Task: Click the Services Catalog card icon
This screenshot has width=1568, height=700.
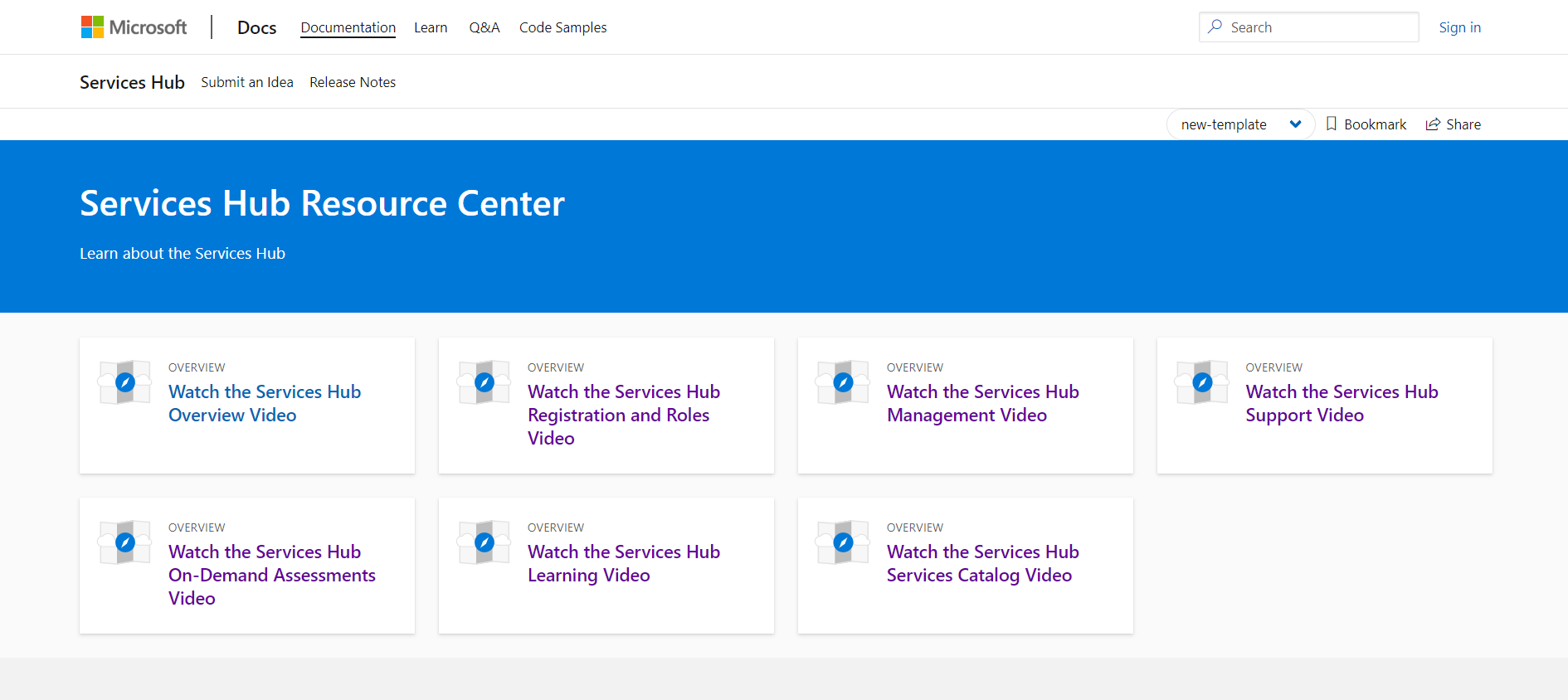Action: 843,542
